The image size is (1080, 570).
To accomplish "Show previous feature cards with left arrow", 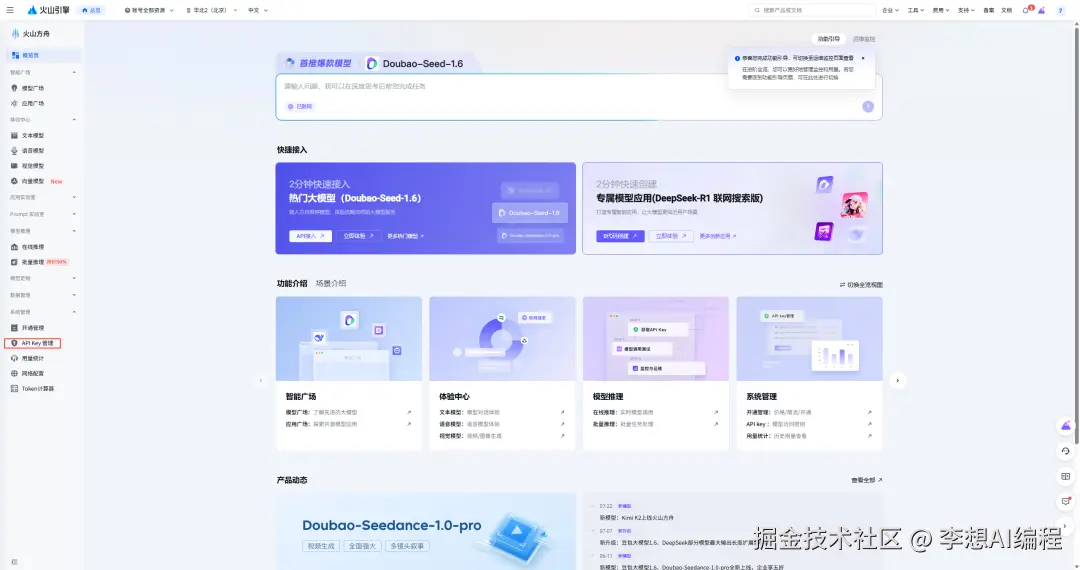I will tap(260, 380).
